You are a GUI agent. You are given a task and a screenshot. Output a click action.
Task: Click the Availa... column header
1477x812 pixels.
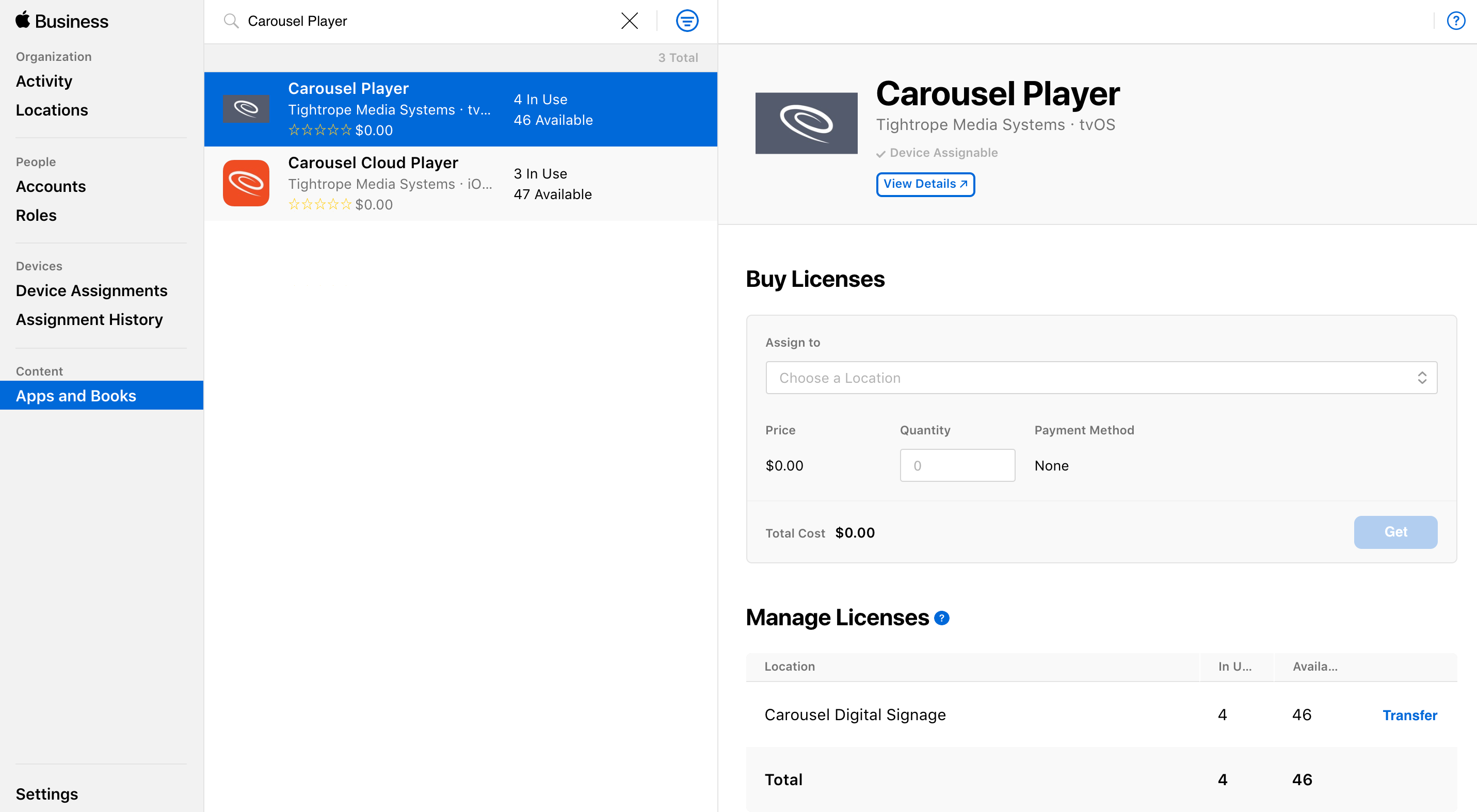pos(1315,667)
